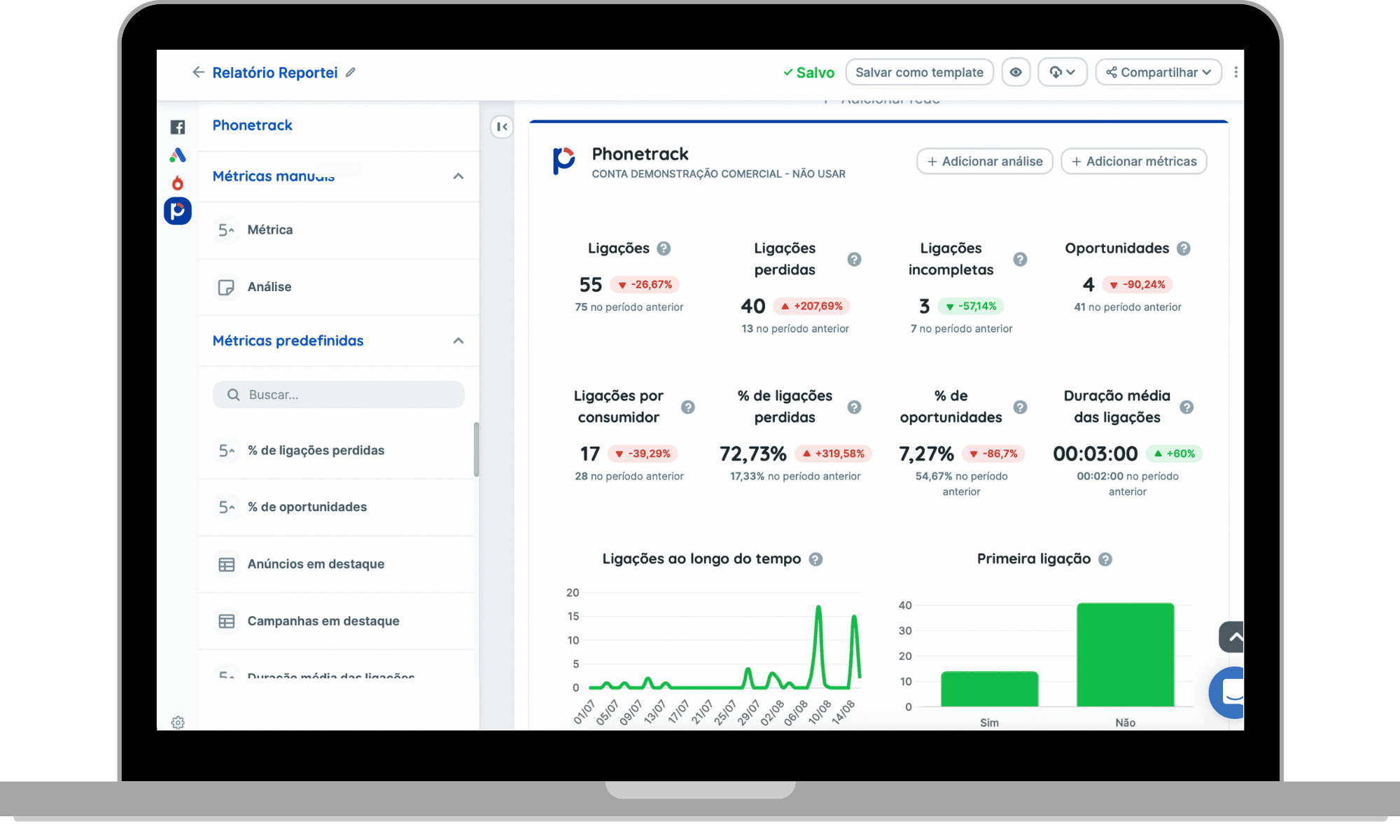Click the Relatório Reportei title link
The height and width of the screenshot is (840, 1400).
point(274,72)
